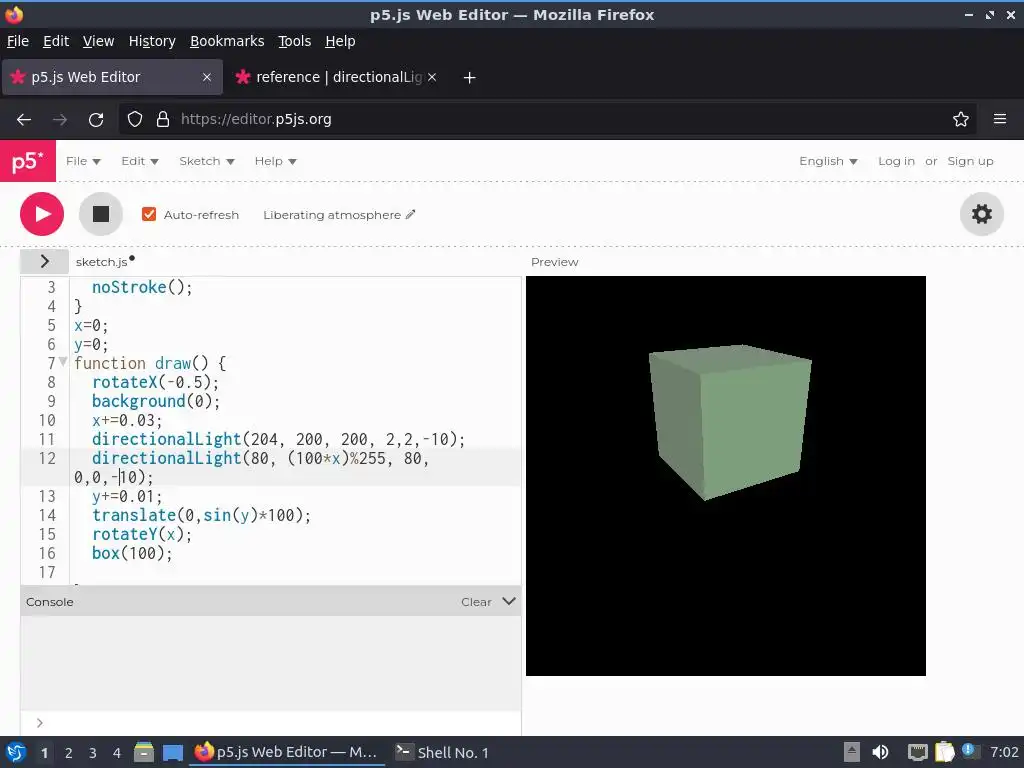This screenshot has height=768, width=1024.
Task: Open network status tray icon
Action: click(x=918, y=752)
